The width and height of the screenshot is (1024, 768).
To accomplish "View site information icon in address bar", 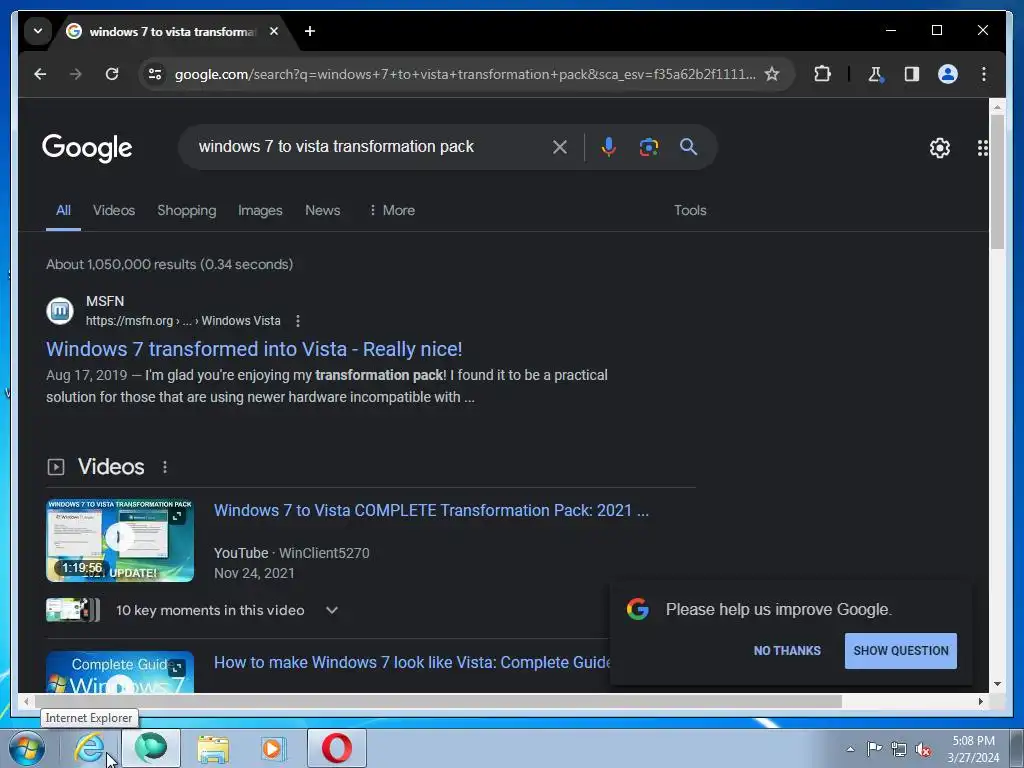I will click(155, 74).
